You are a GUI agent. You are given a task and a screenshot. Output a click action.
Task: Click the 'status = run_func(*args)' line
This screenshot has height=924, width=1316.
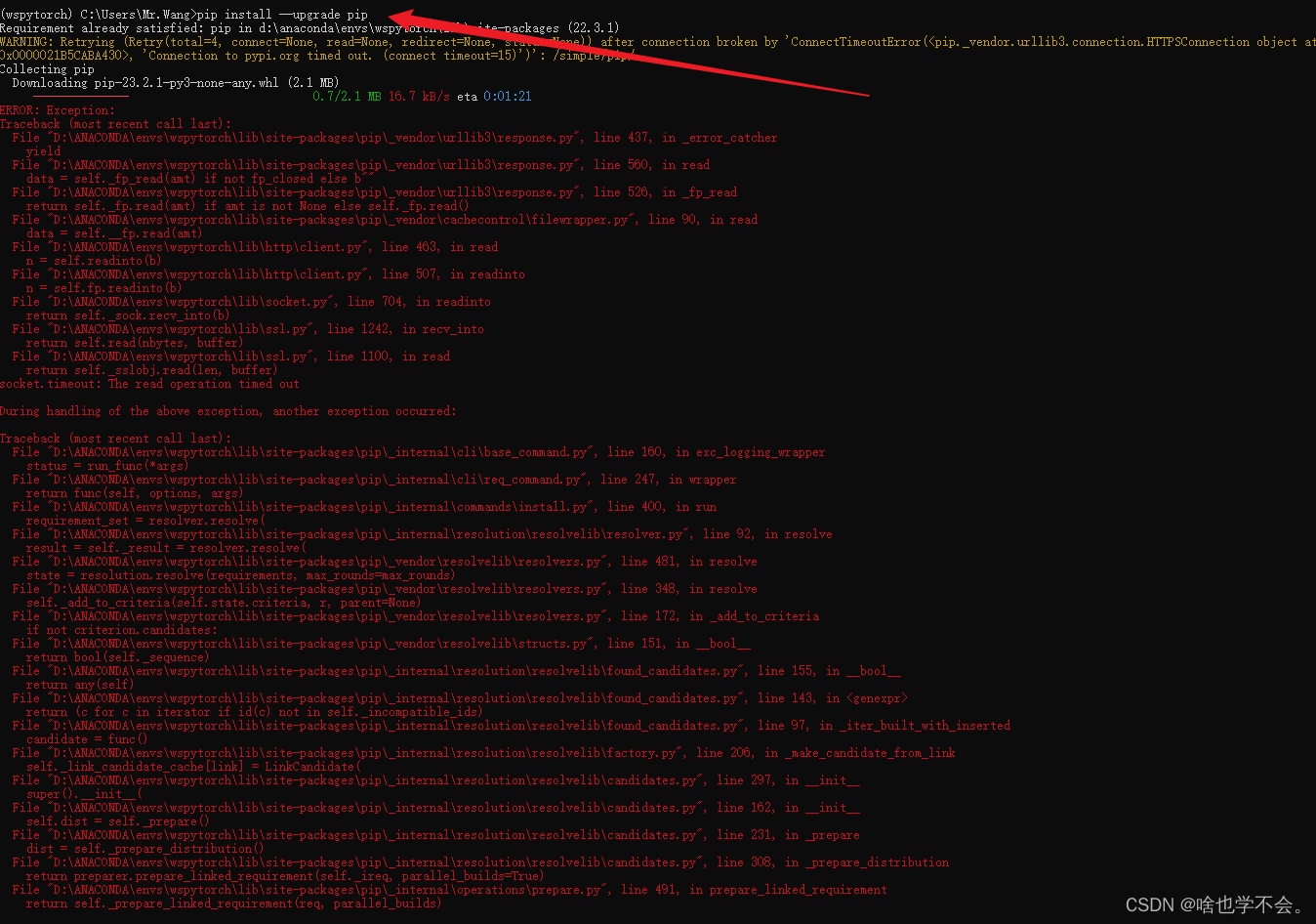coord(107,466)
